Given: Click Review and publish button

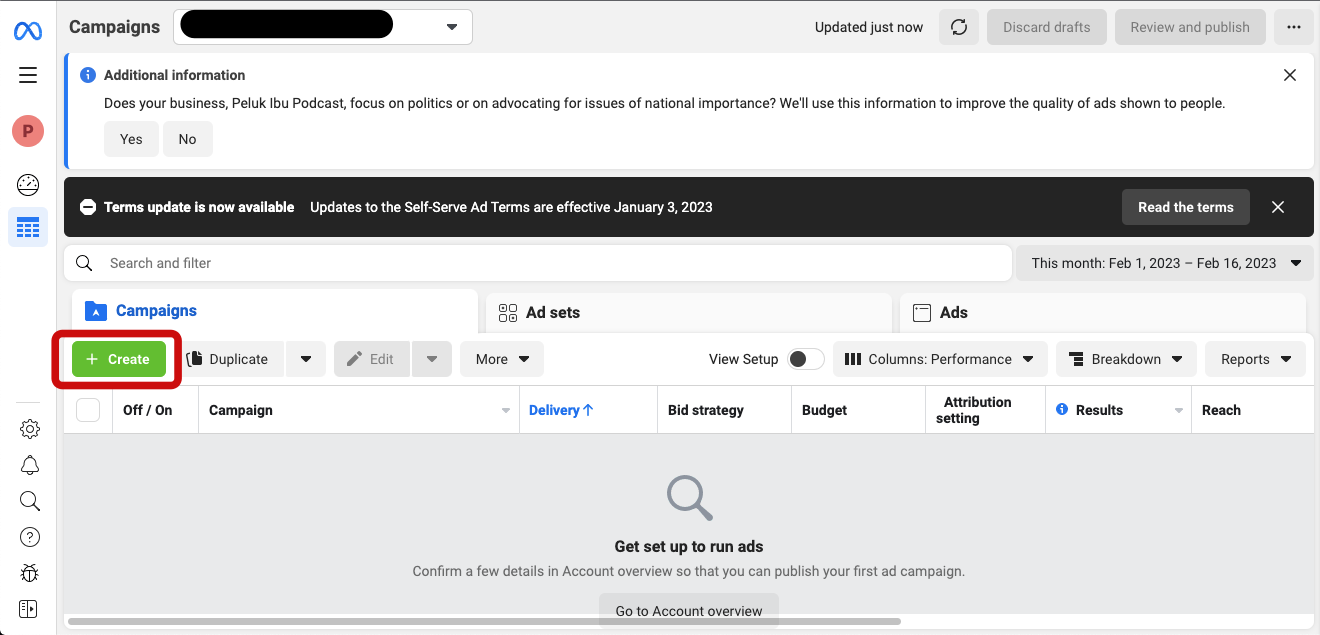Looking at the screenshot, I should [1190, 27].
